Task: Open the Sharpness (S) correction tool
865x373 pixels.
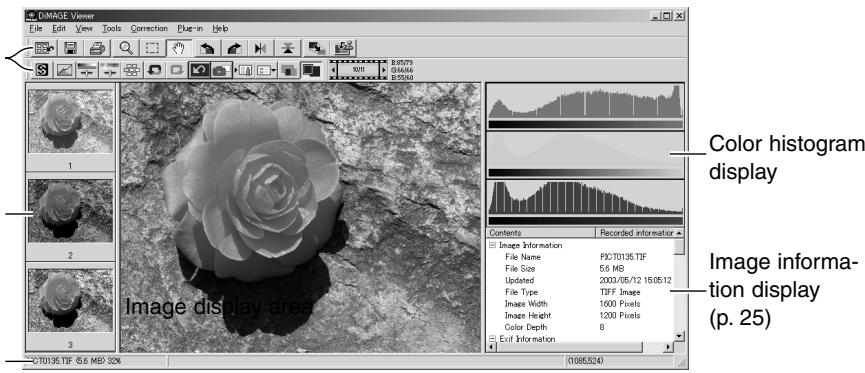Action: 43,70
